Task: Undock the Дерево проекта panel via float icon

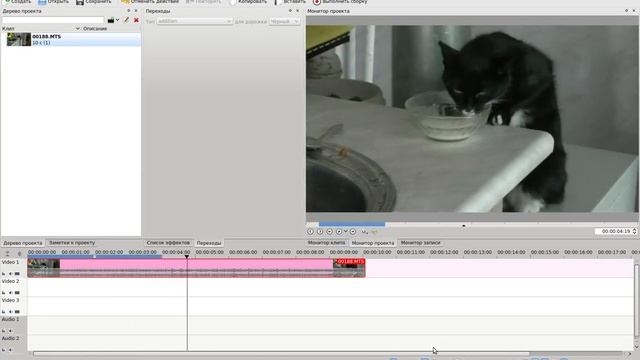Action: pyautogui.click(x=129, y=11)
